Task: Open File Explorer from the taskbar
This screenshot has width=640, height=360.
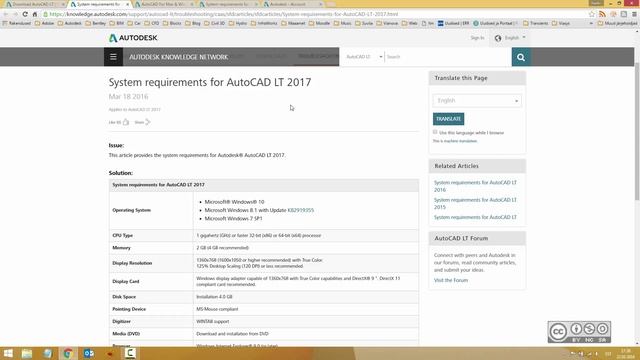Action: (x=27, y=353)
